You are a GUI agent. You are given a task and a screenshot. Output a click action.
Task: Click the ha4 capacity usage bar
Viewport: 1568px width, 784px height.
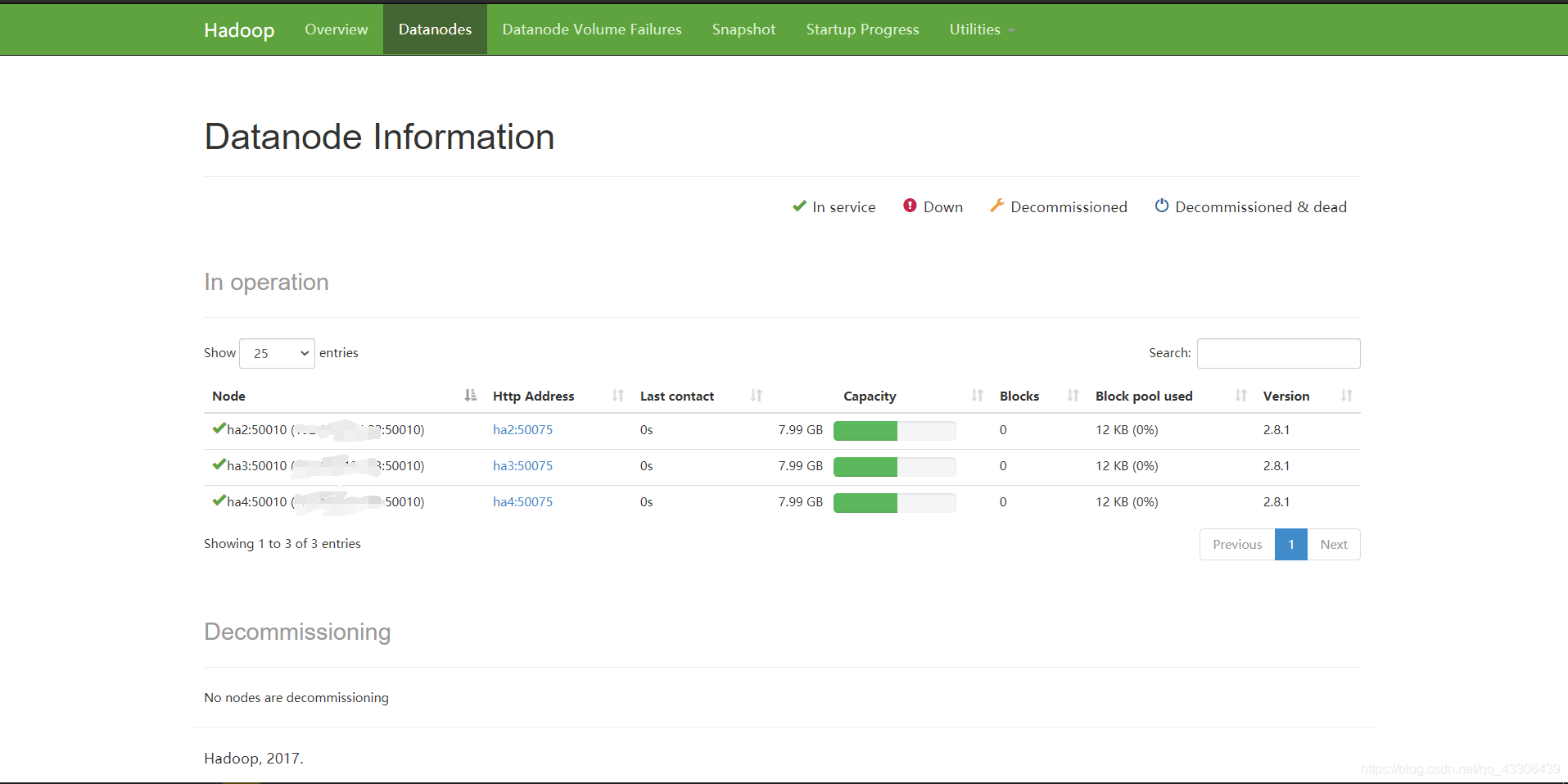(894, 503)
